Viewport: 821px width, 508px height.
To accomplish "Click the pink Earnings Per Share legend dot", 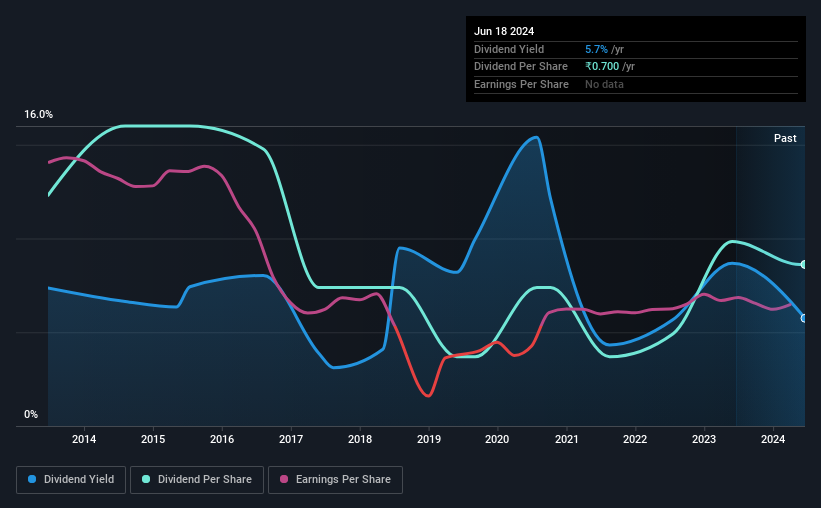I will (284, 479).
